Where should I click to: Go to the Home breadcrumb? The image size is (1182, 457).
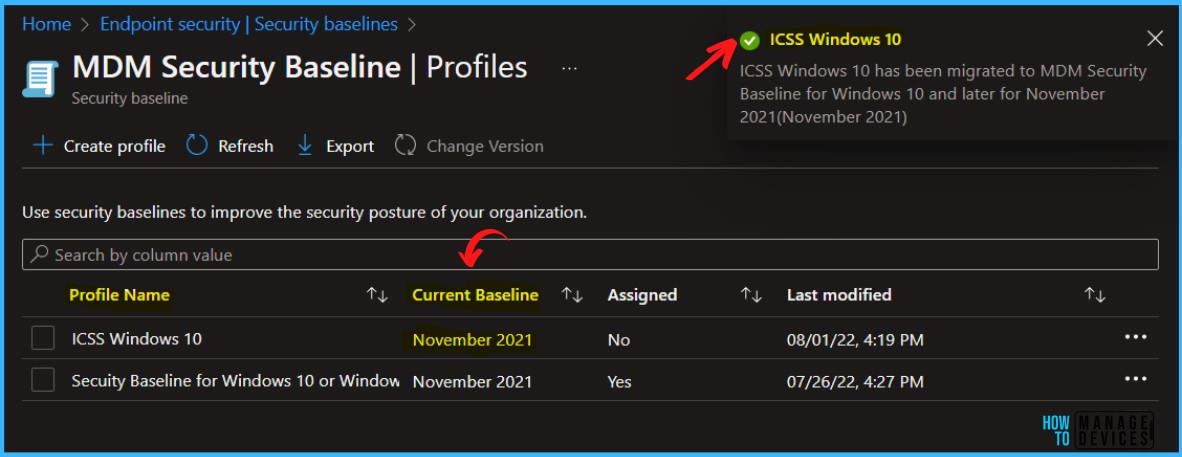coord(47,24)
